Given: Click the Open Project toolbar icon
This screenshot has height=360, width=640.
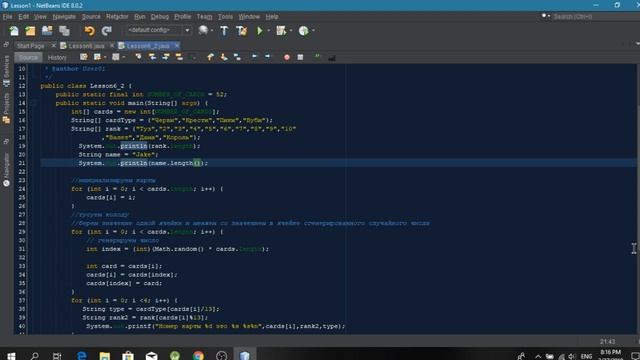Looking at the screenshot, I should [47, 31].
